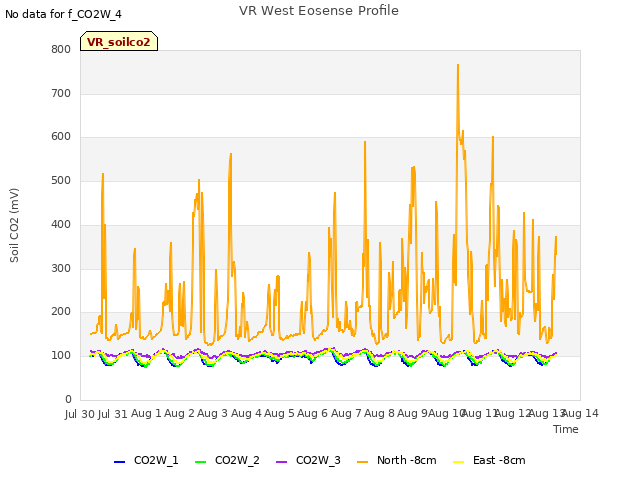
Task: Click the Aug 2 x-axis date label
Action: 179,413
